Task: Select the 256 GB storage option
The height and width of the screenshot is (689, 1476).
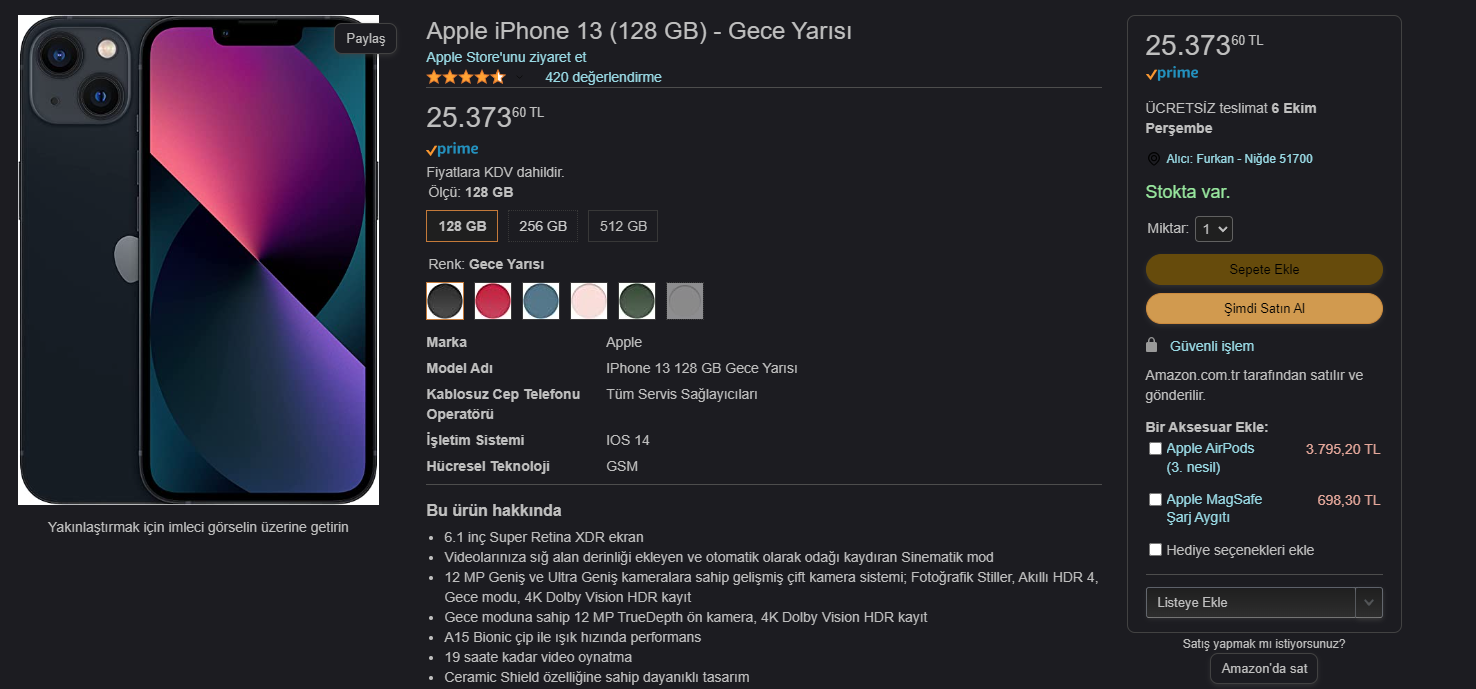Action: (x=543, y=226)
